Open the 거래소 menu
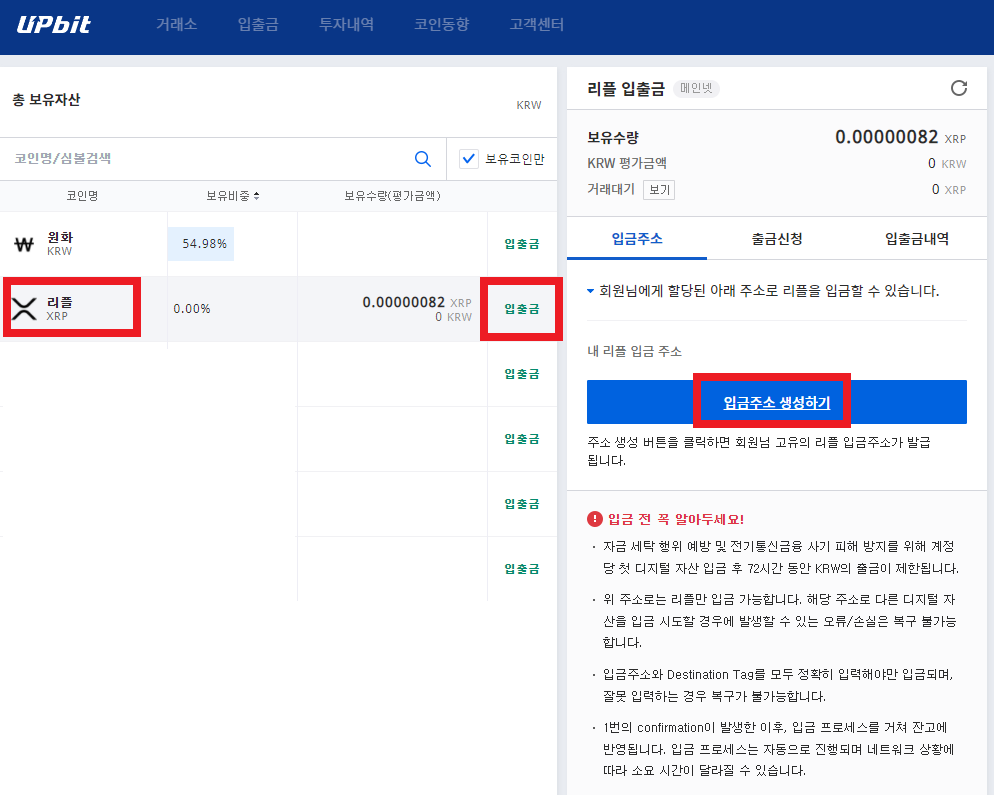 click(x=176, y=24)
